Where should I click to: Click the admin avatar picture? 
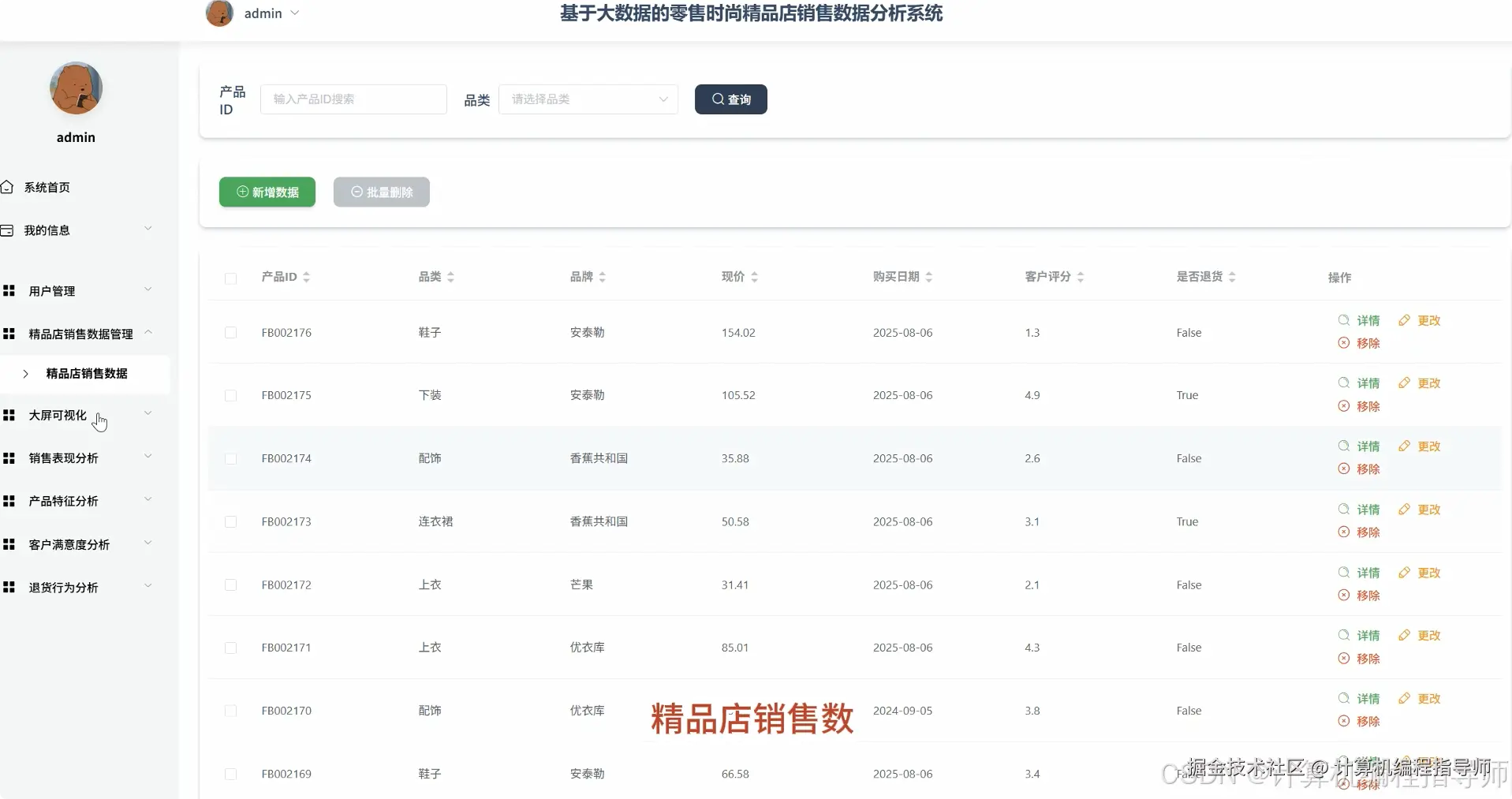point(219,13)
